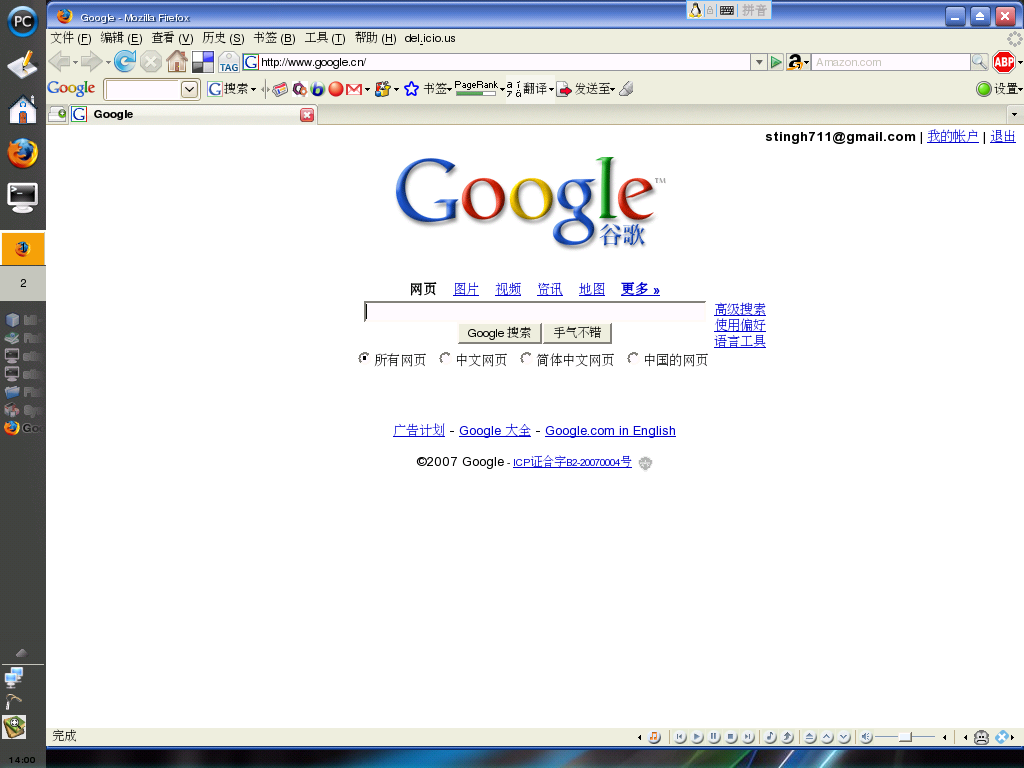Click the green Go arrow next to address bar
The image size is (1024, 768).
coord(776,62)
